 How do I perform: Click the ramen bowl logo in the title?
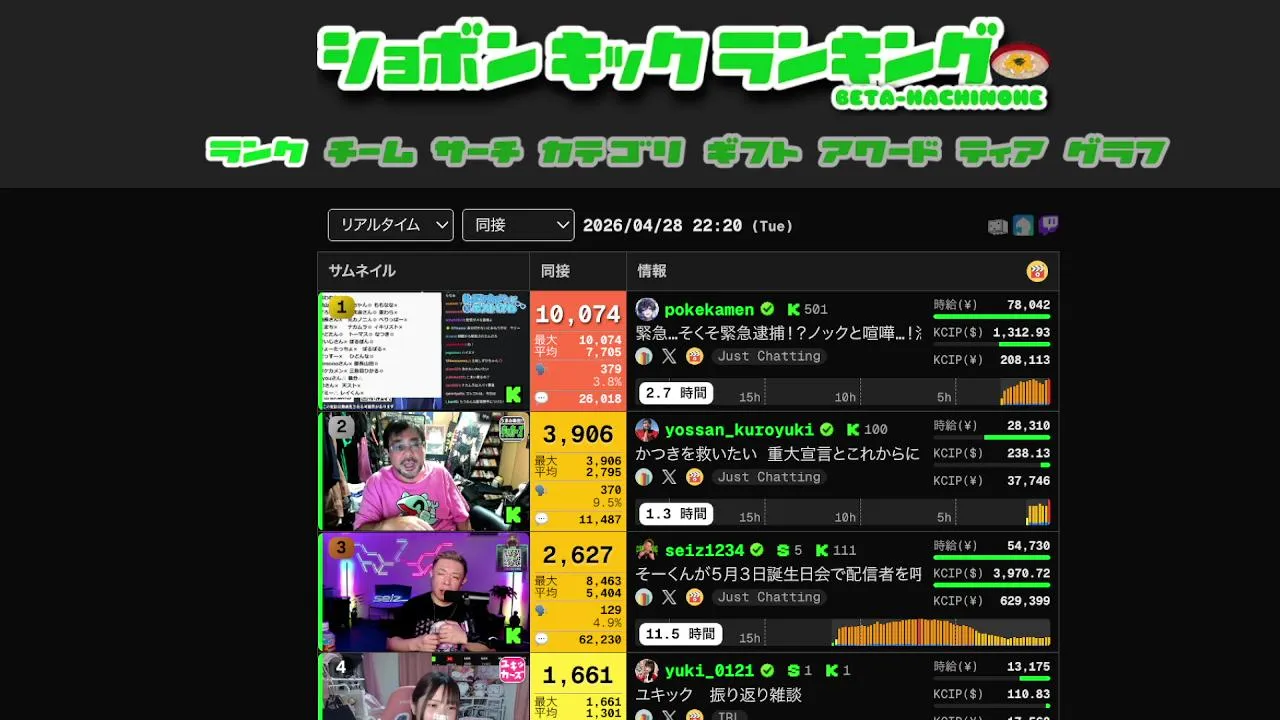tap(1020, 64)
